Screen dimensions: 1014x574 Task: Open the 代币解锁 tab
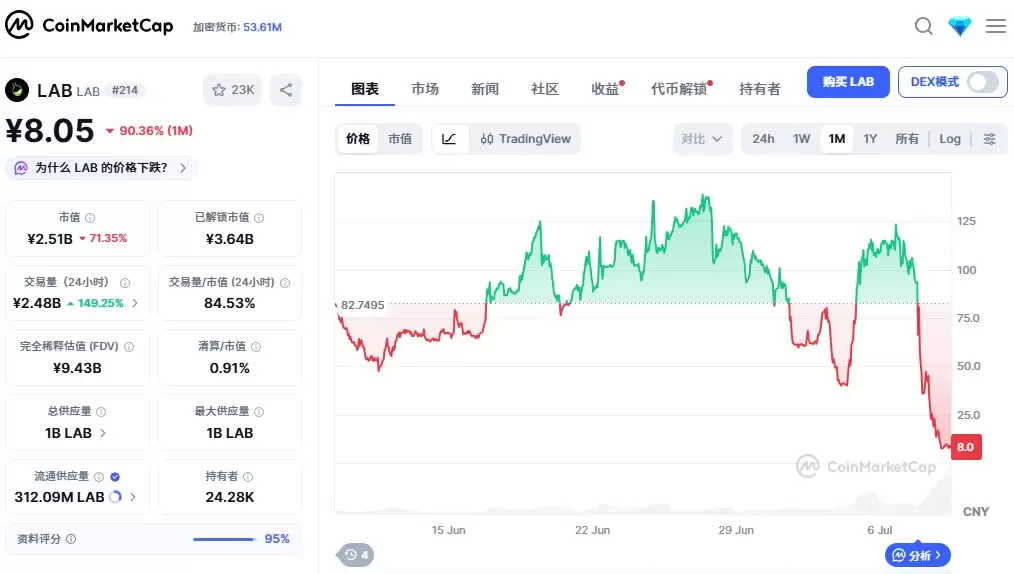679,89
